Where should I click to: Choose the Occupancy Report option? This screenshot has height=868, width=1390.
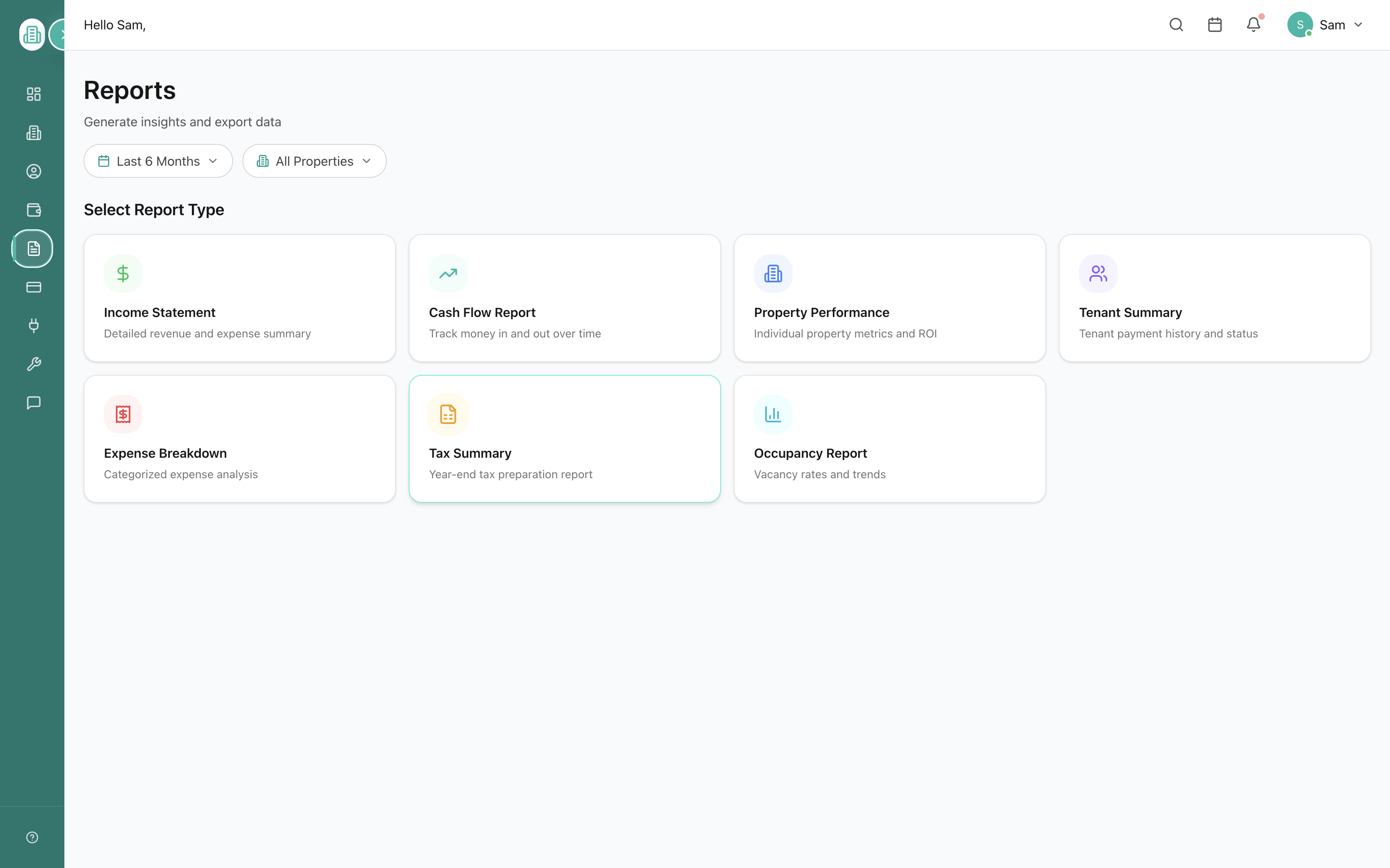pos(890,438)
